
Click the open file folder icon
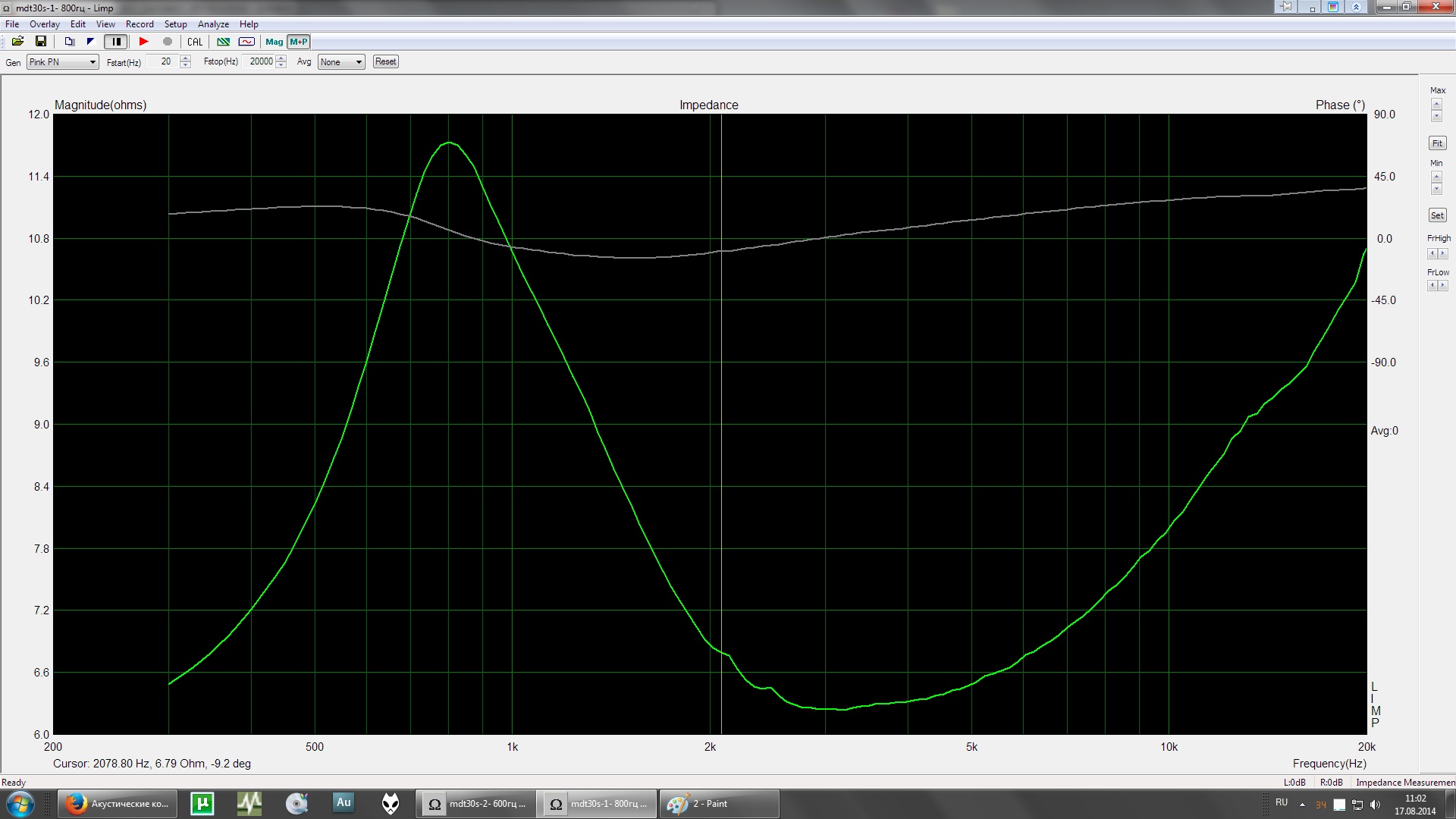click(x=17, y=42)
